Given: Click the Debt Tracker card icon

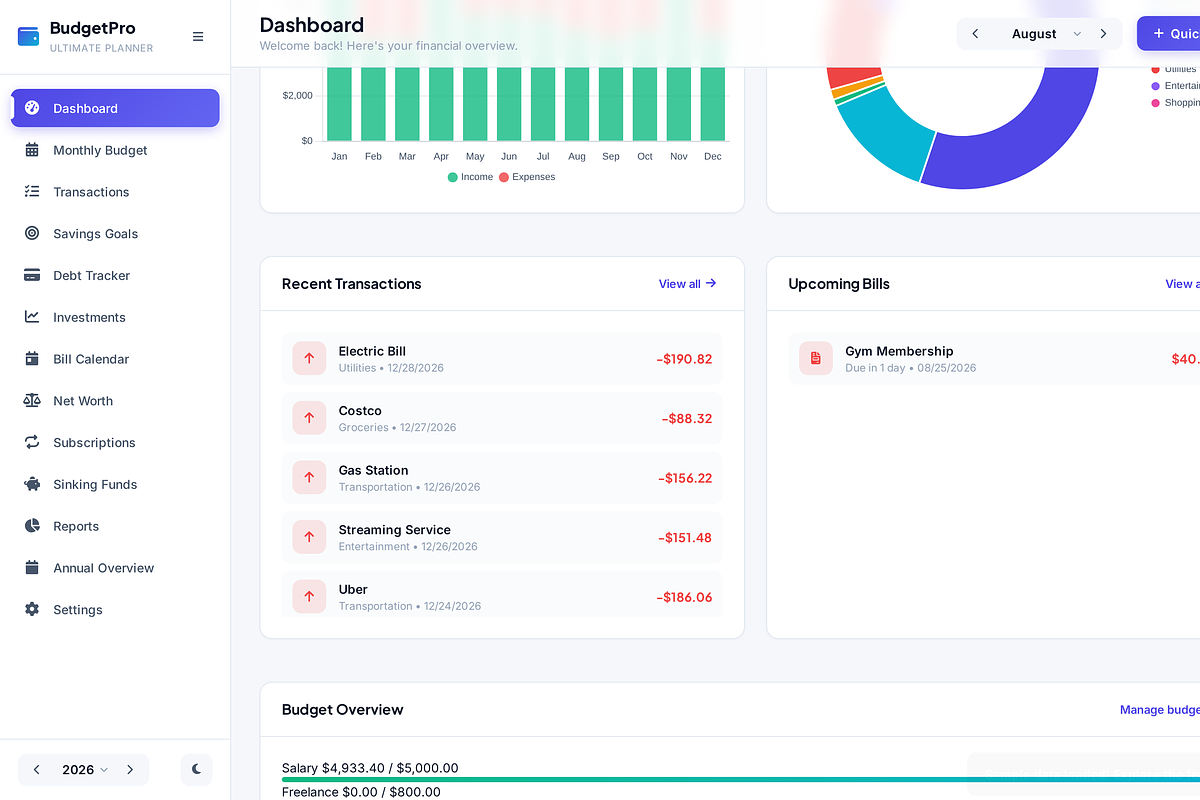Looking at the screenshot, I should [32, 275].
